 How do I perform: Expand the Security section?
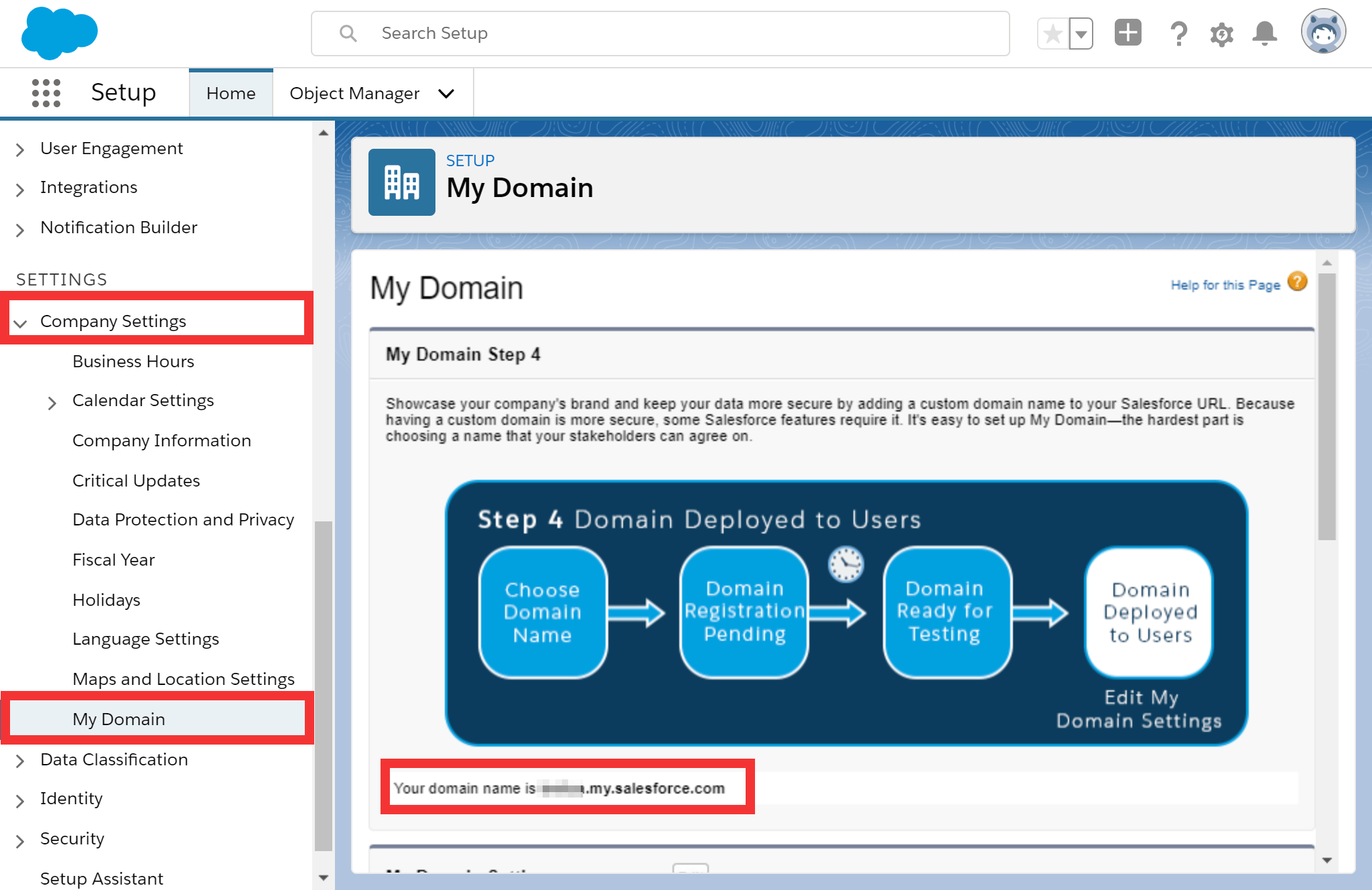(20, 841)
